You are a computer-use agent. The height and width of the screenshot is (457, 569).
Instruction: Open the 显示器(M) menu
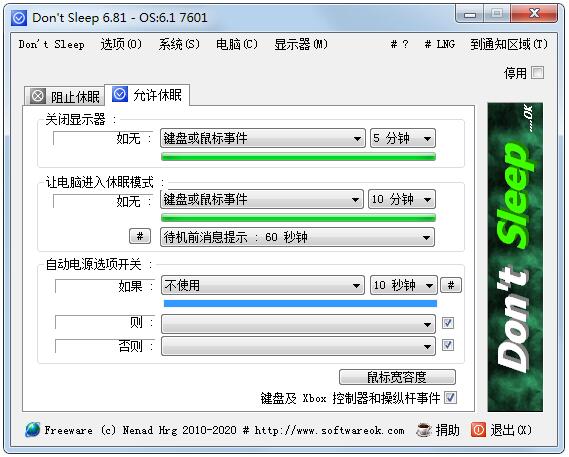coord(301,44)
